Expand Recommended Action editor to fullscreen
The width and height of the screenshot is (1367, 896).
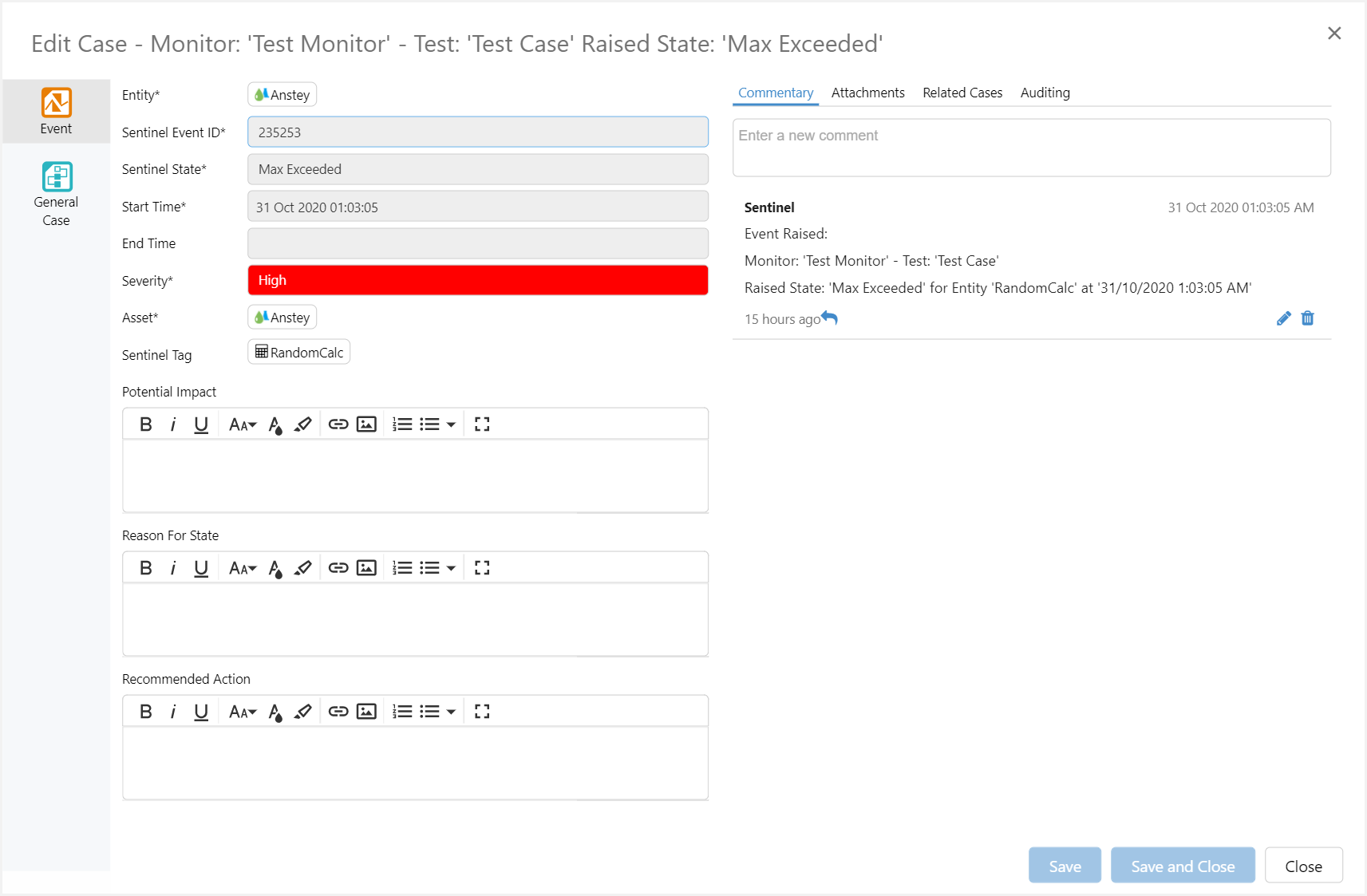point(482,712)
